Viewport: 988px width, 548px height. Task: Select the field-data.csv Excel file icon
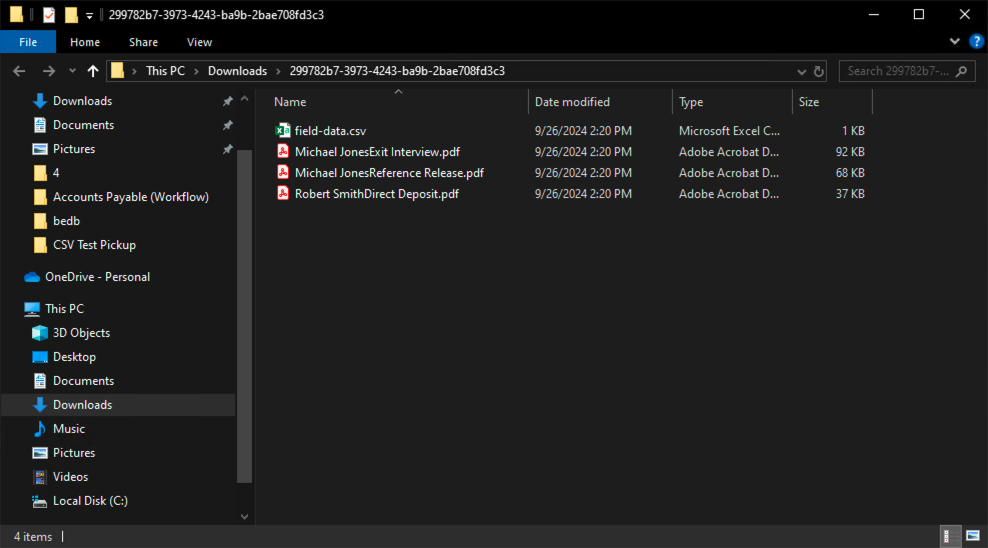(283, 131)
